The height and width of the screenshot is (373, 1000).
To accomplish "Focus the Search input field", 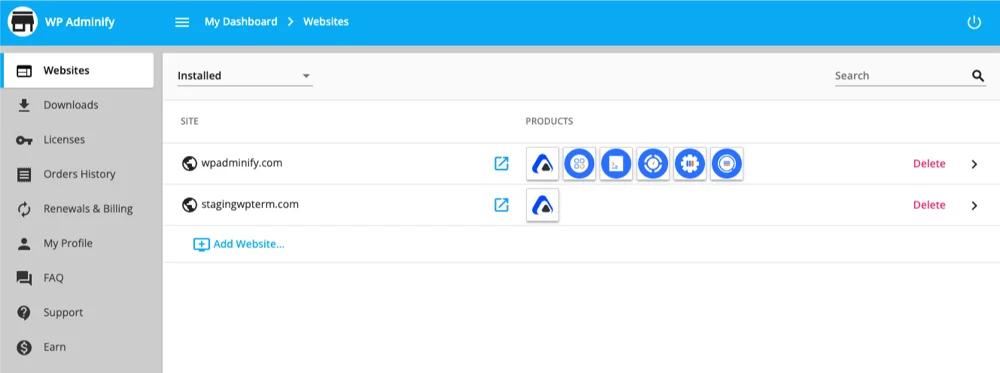I will point(902,76).
